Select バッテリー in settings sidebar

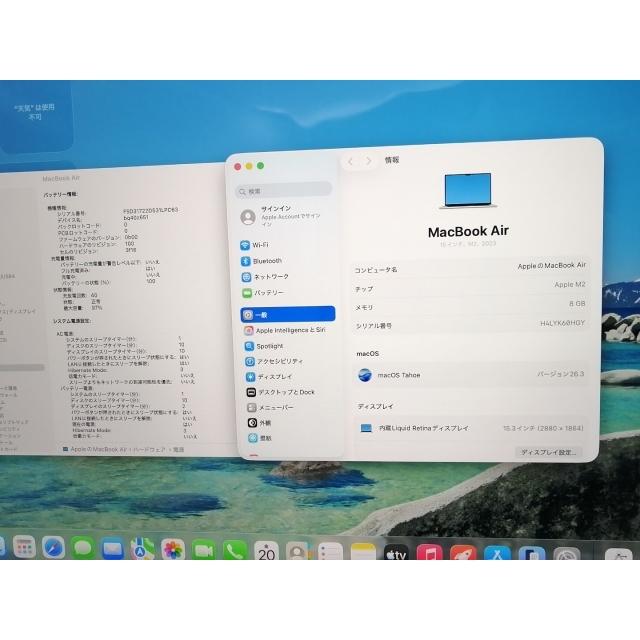[287, 293]
